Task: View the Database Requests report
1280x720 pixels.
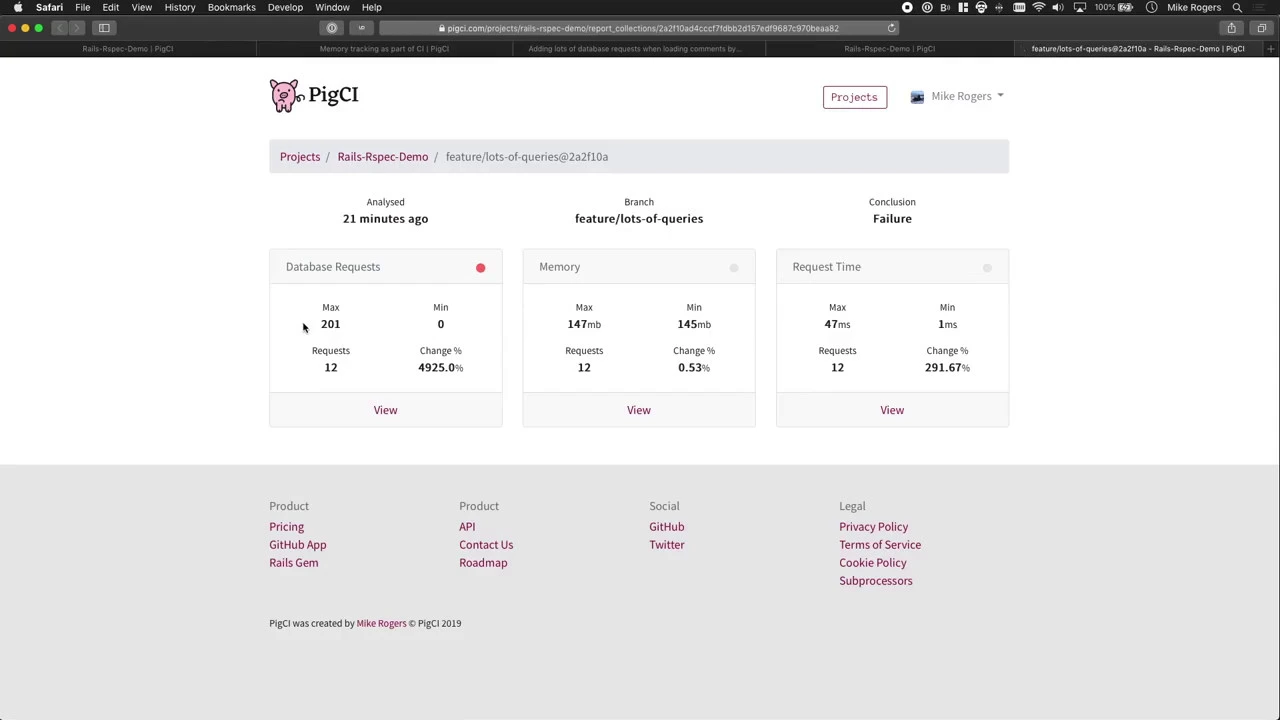Action: [385, 410]
